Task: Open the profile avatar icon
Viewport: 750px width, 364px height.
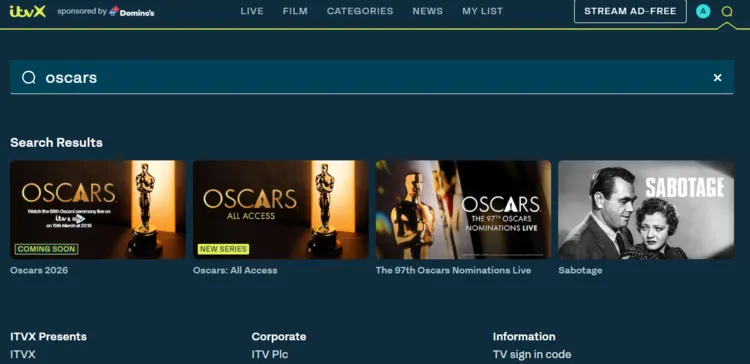Action: (703, 11)
